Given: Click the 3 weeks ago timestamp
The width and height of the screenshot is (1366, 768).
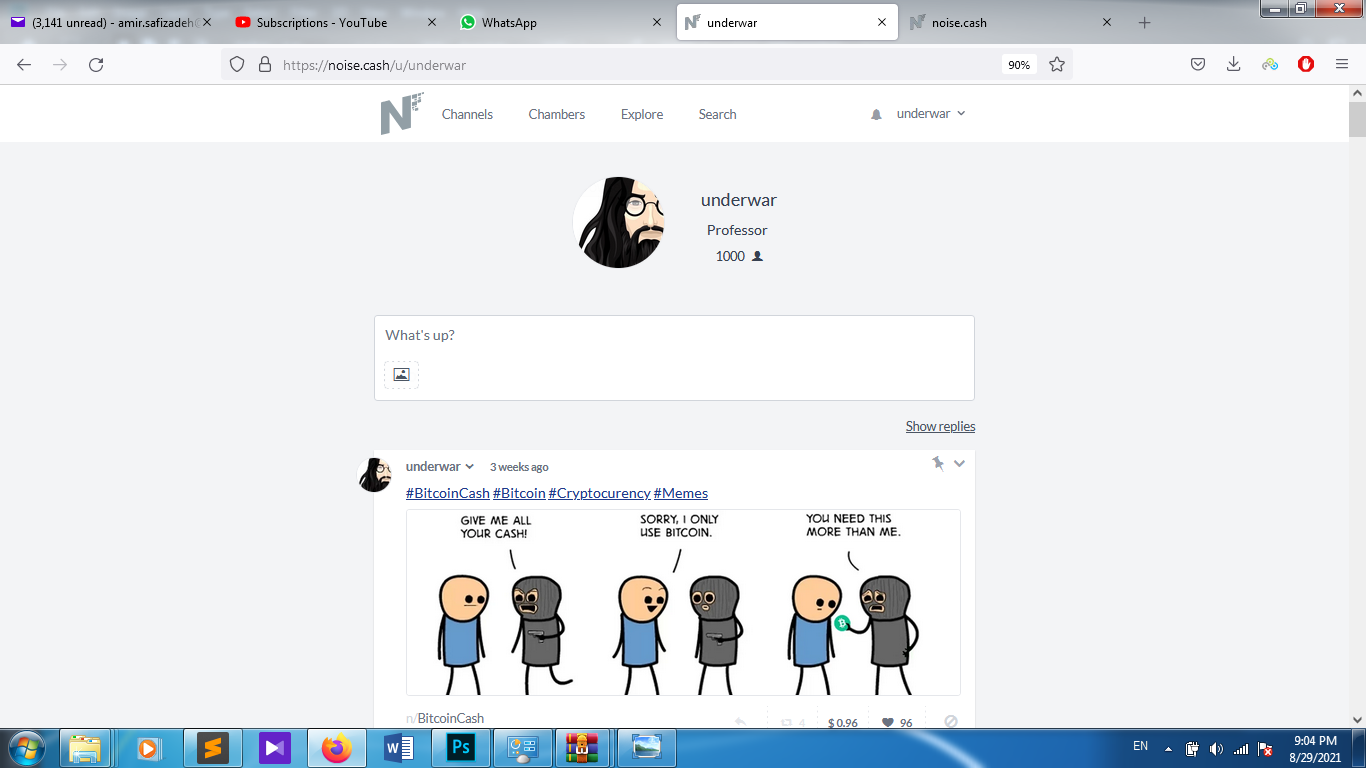Looking at the screenshot, I should pyautogui.click(x=519, y=467).
